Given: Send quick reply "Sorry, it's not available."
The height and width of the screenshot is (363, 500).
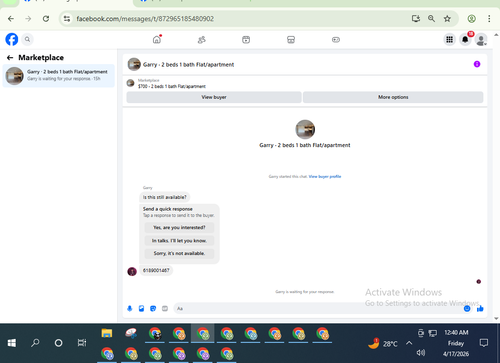Looking at the screenshot, I should 179,253.
